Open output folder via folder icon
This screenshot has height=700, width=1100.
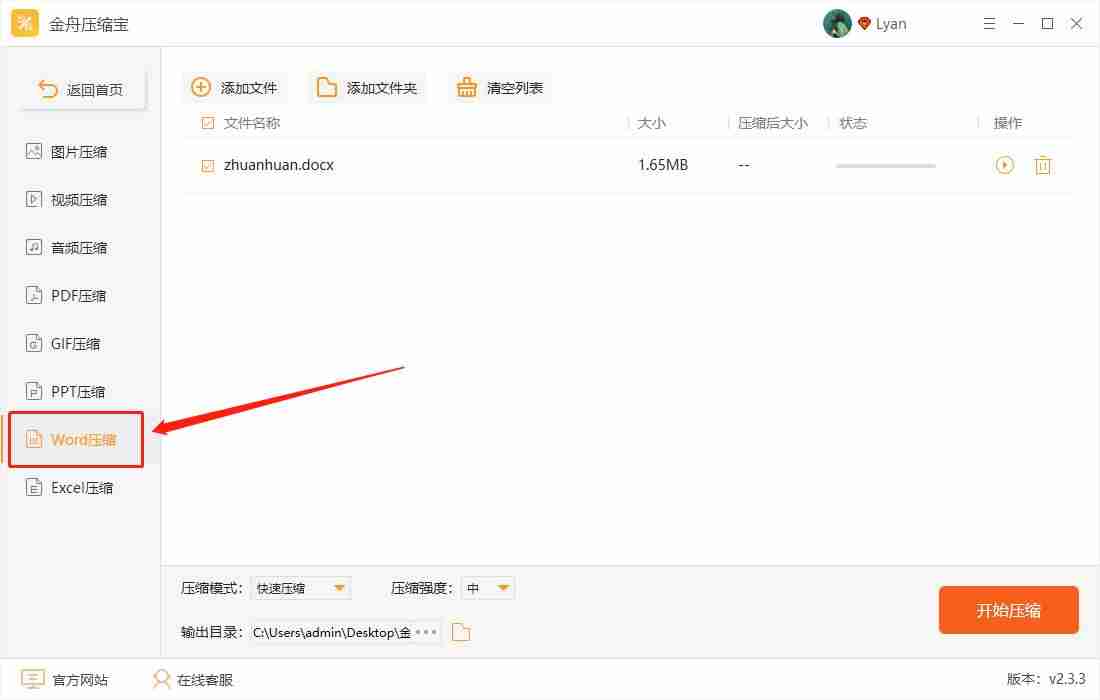coord(461,632)
